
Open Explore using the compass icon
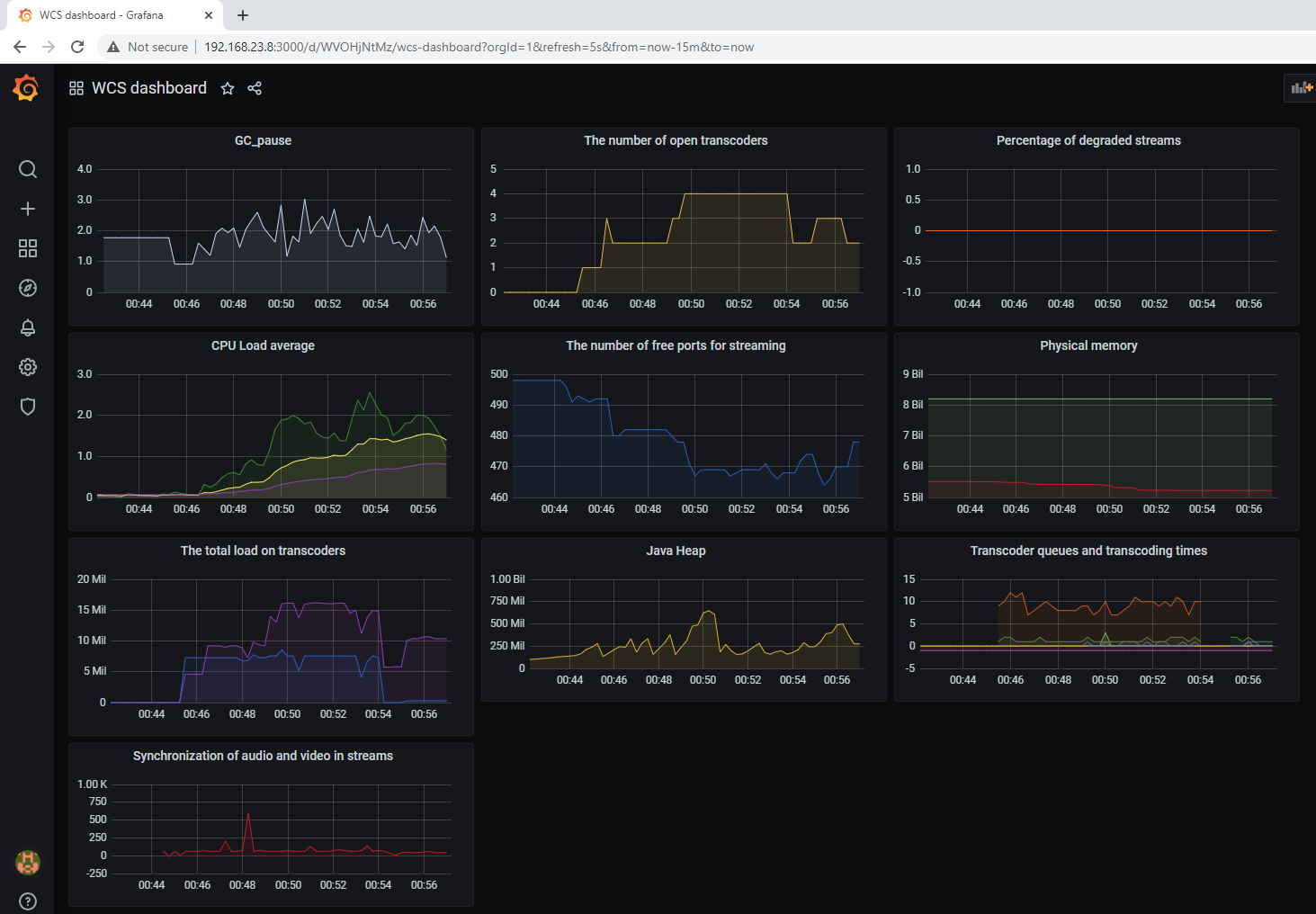point(27,288)
